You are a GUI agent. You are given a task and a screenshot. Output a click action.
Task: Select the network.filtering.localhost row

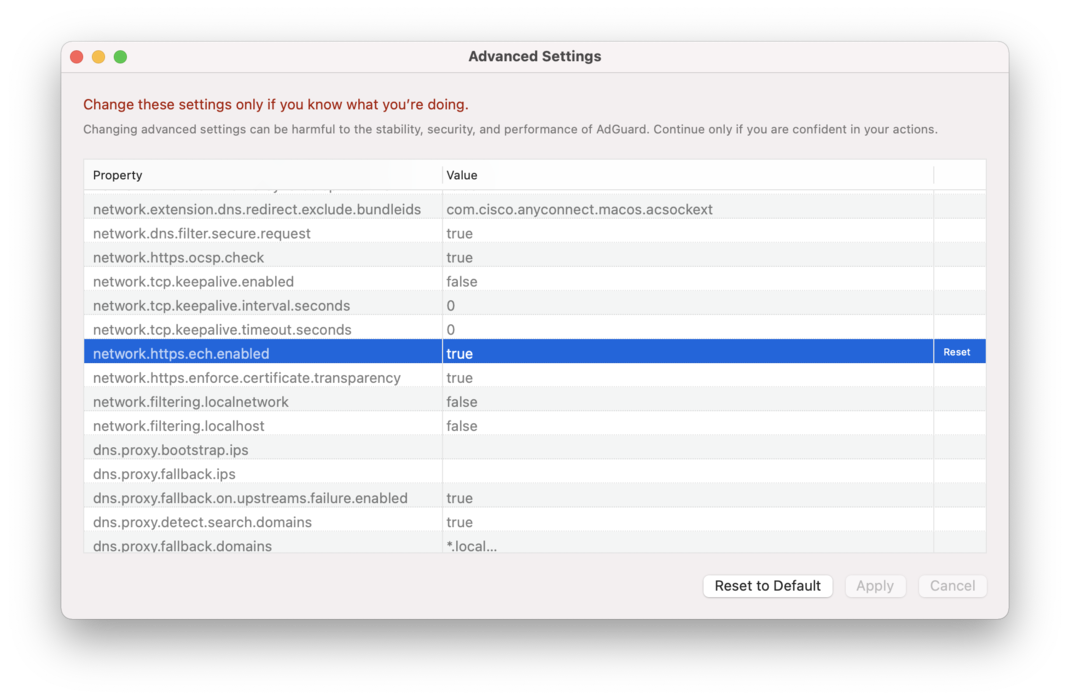point(250,426)
